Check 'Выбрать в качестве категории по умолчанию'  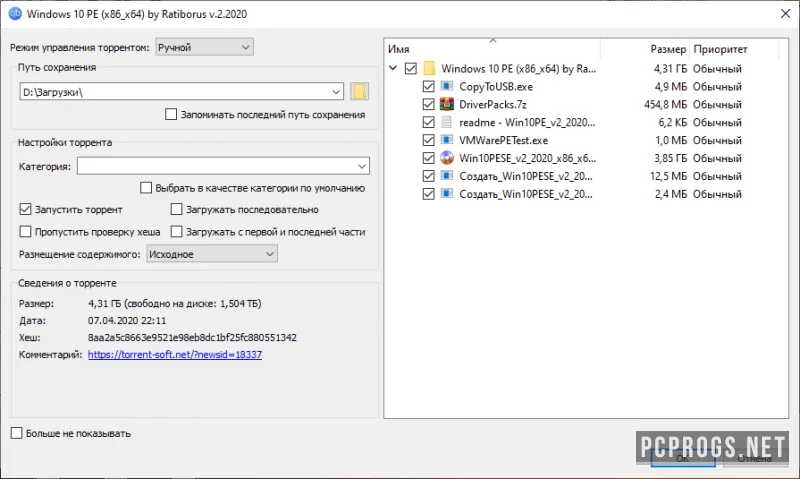pyautogui.click(x=146, y=188)
